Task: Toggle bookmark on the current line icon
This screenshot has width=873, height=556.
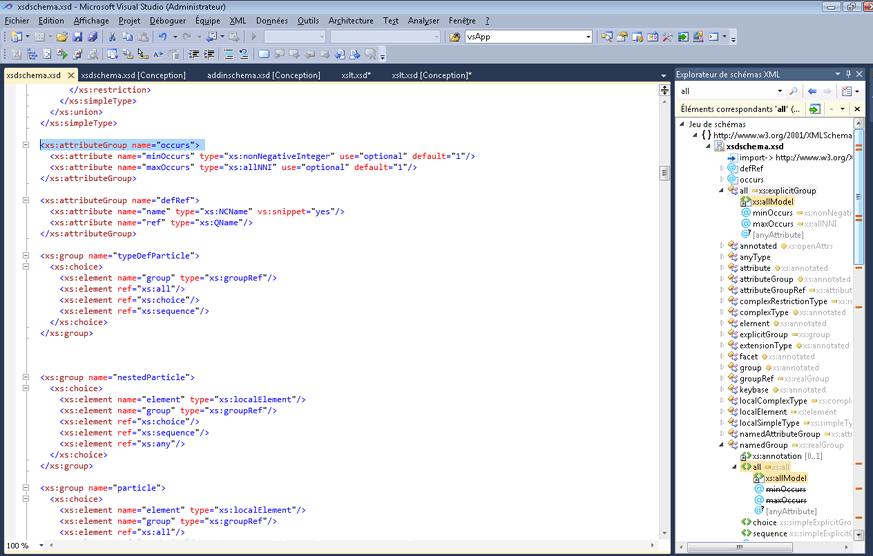Action: coord(264,54)
